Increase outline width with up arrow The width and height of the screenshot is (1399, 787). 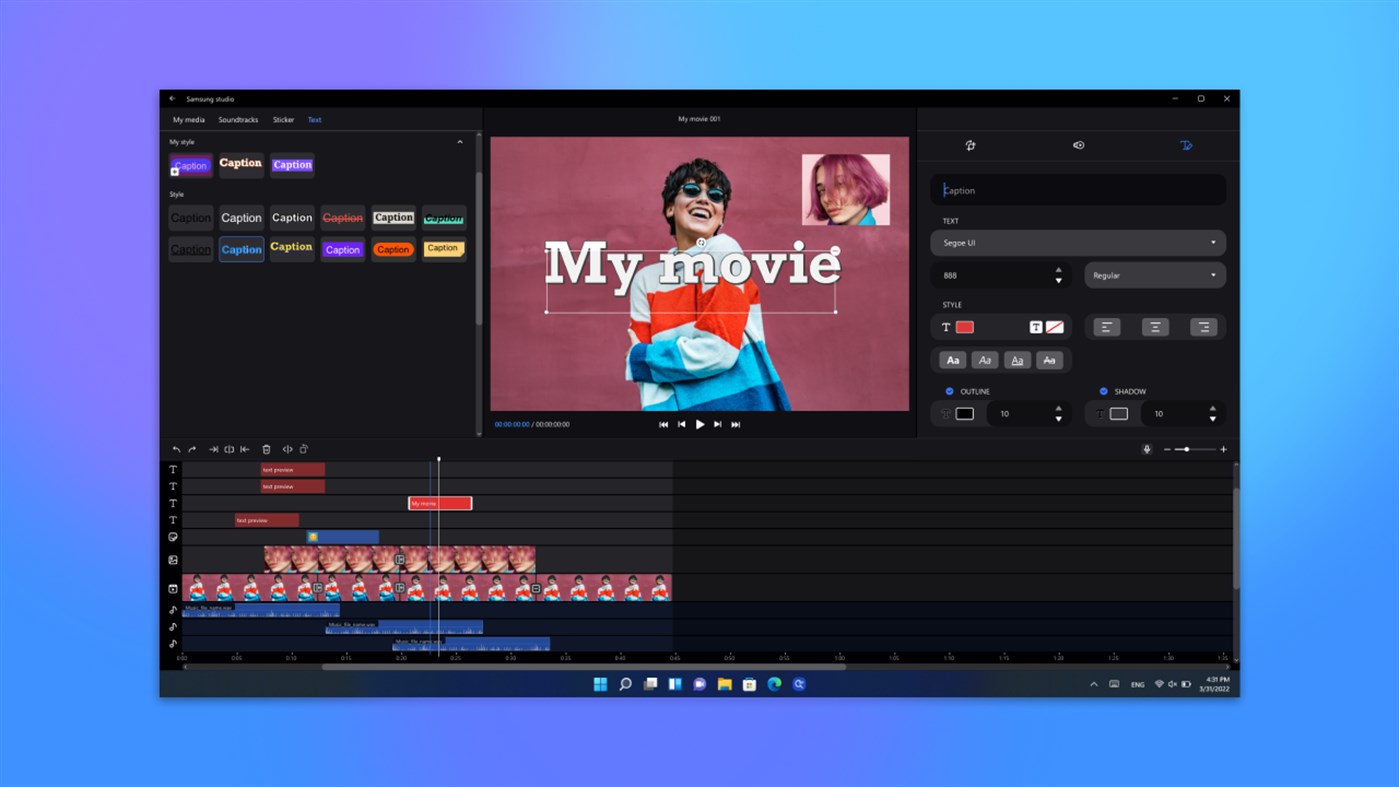coord(1059,408)
